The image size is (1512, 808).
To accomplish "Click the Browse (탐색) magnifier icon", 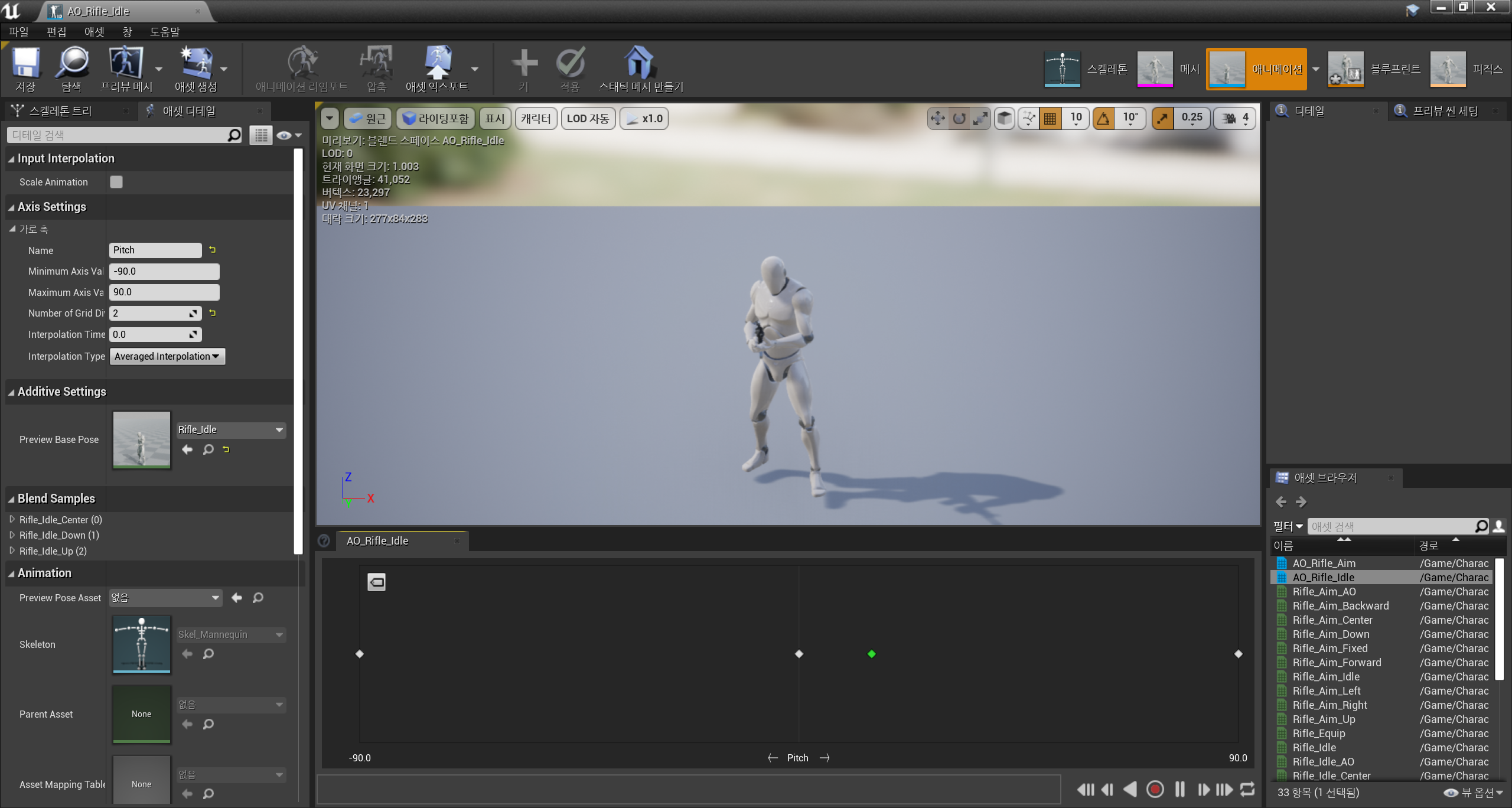I will pos(71,63).
